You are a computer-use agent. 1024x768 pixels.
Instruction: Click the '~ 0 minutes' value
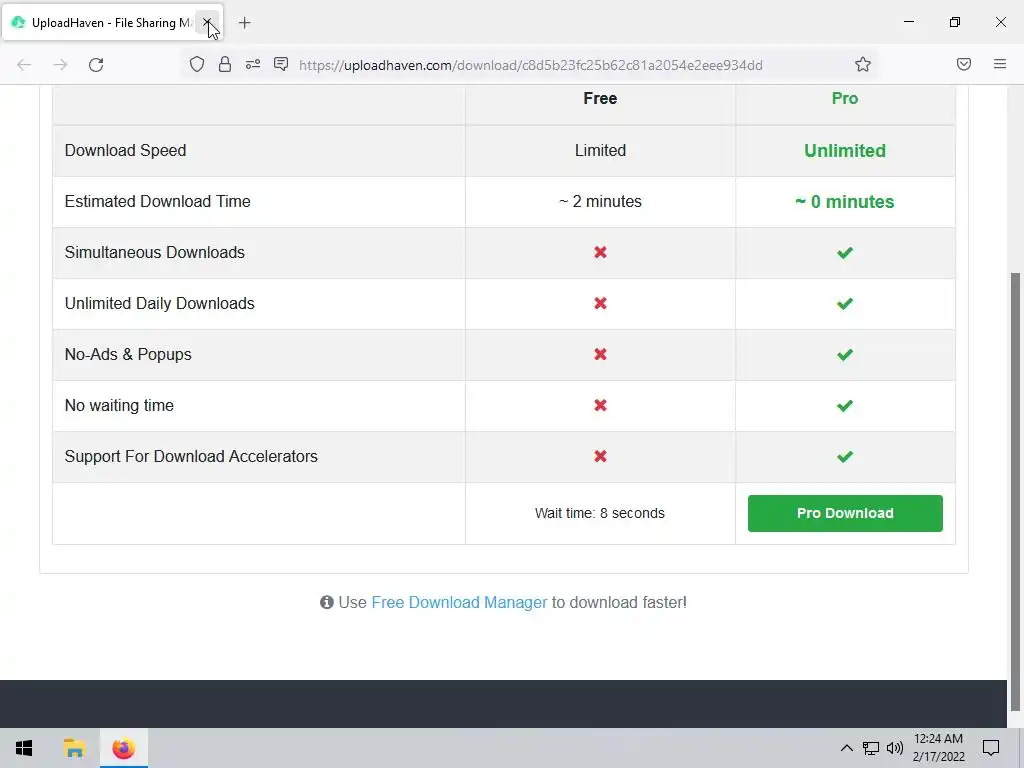point(845,202)
